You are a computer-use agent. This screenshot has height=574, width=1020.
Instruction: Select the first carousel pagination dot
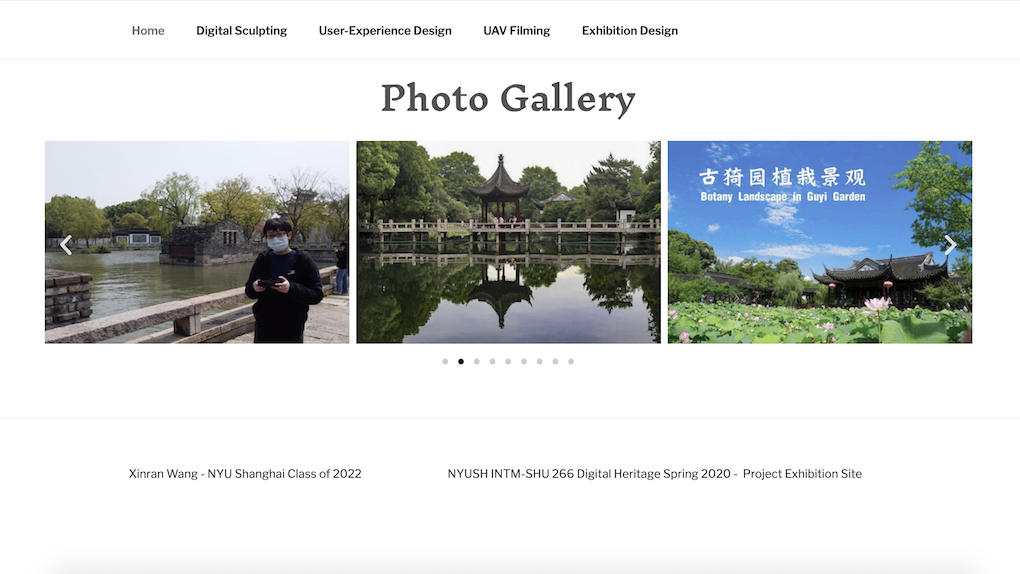tap(445, 362)
